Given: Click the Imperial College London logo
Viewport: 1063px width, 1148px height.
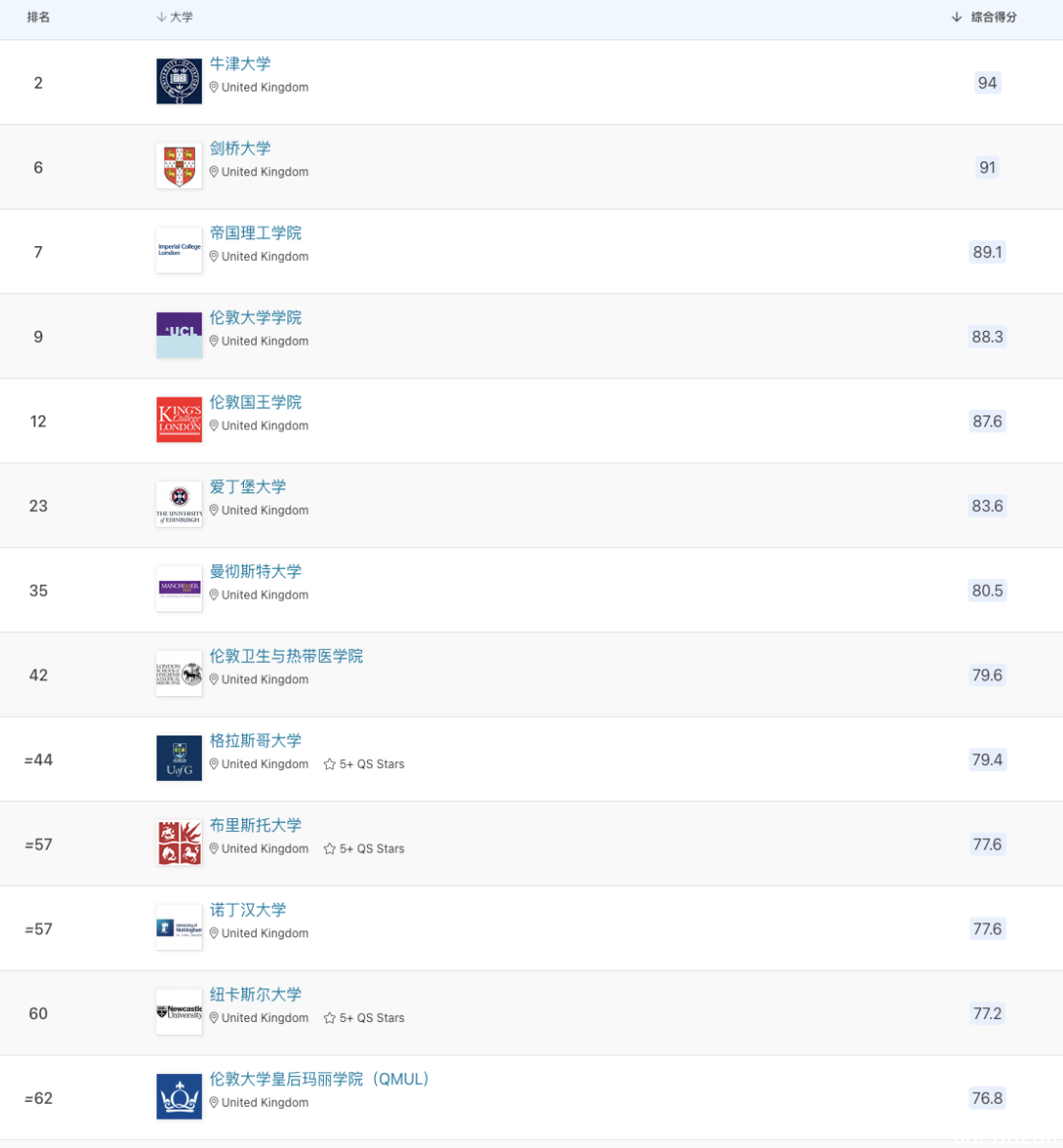Looking at the screenshot, I should 179,251.
